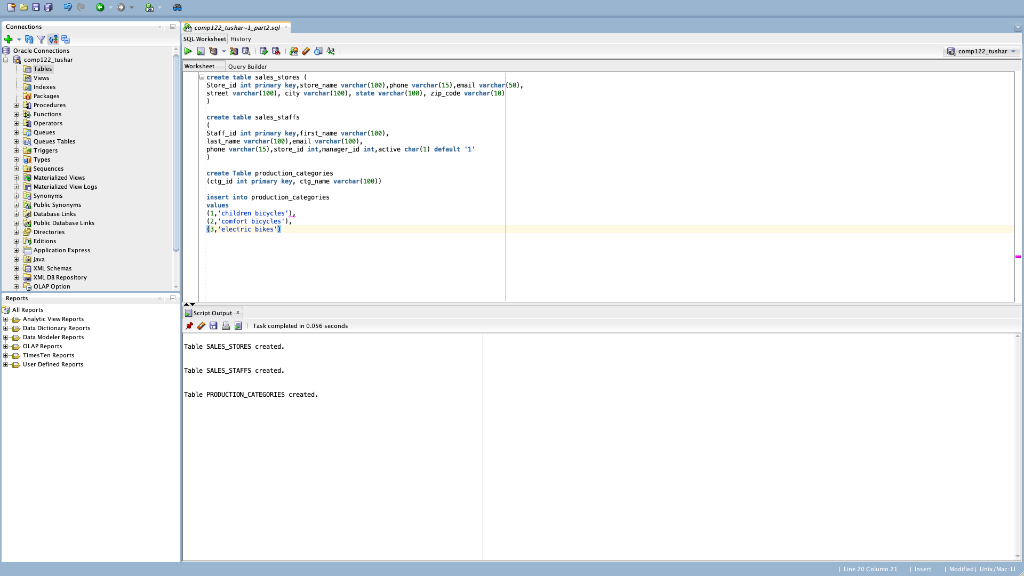The height and width of the screenshot is (576, 1024).
Task: Undo the last edit
Action: click(68, 7)
